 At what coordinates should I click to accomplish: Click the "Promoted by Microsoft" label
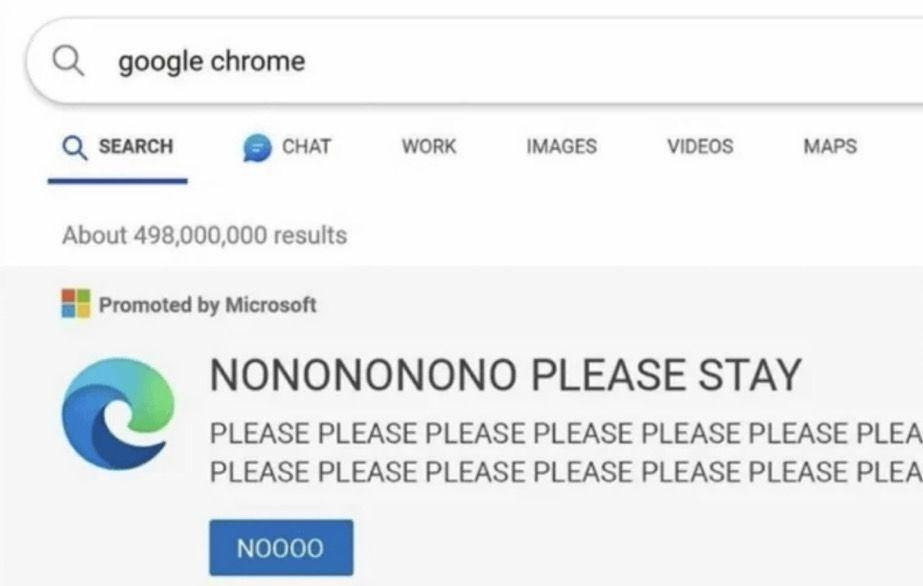coord(207,305)
